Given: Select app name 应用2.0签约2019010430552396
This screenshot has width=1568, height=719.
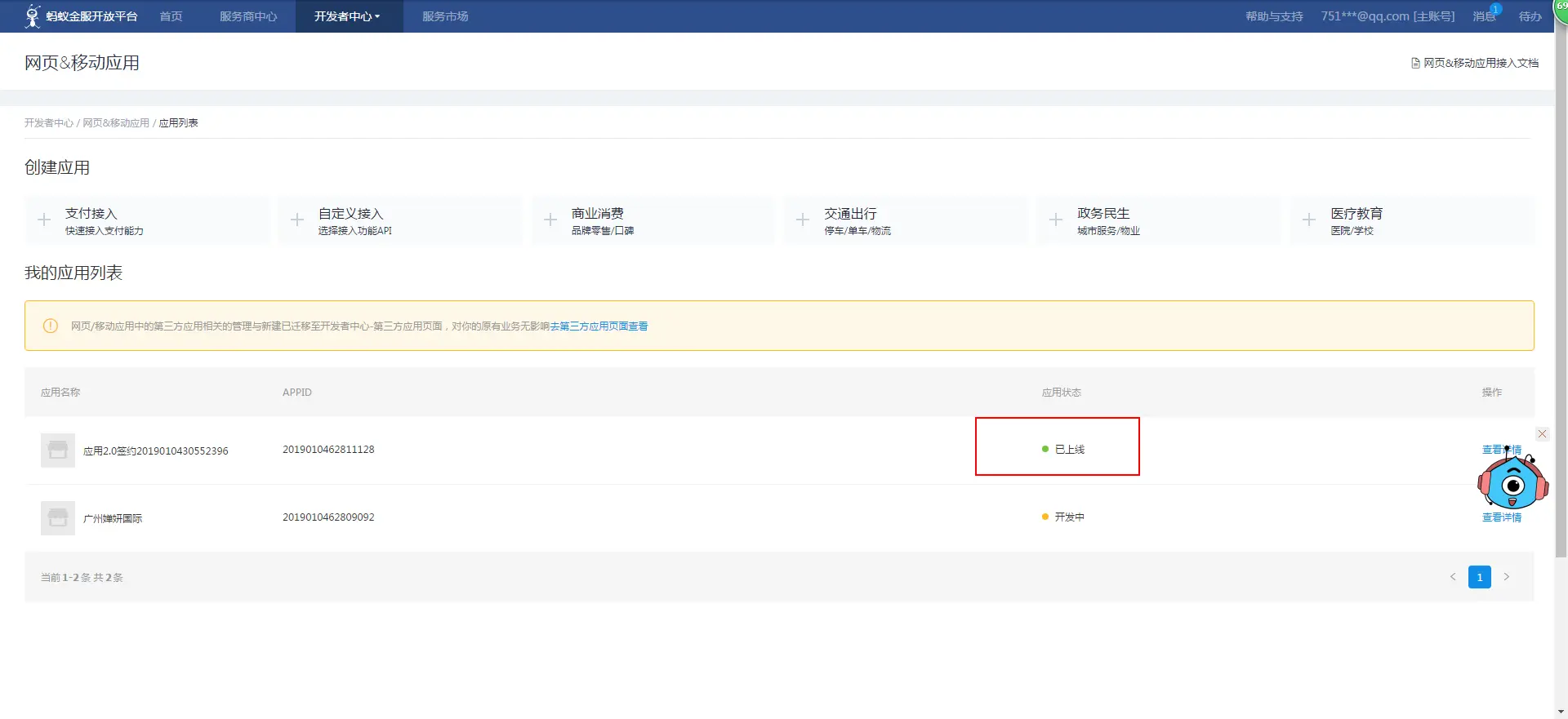Looking at the screenshot, I should (x=155, y=451).
